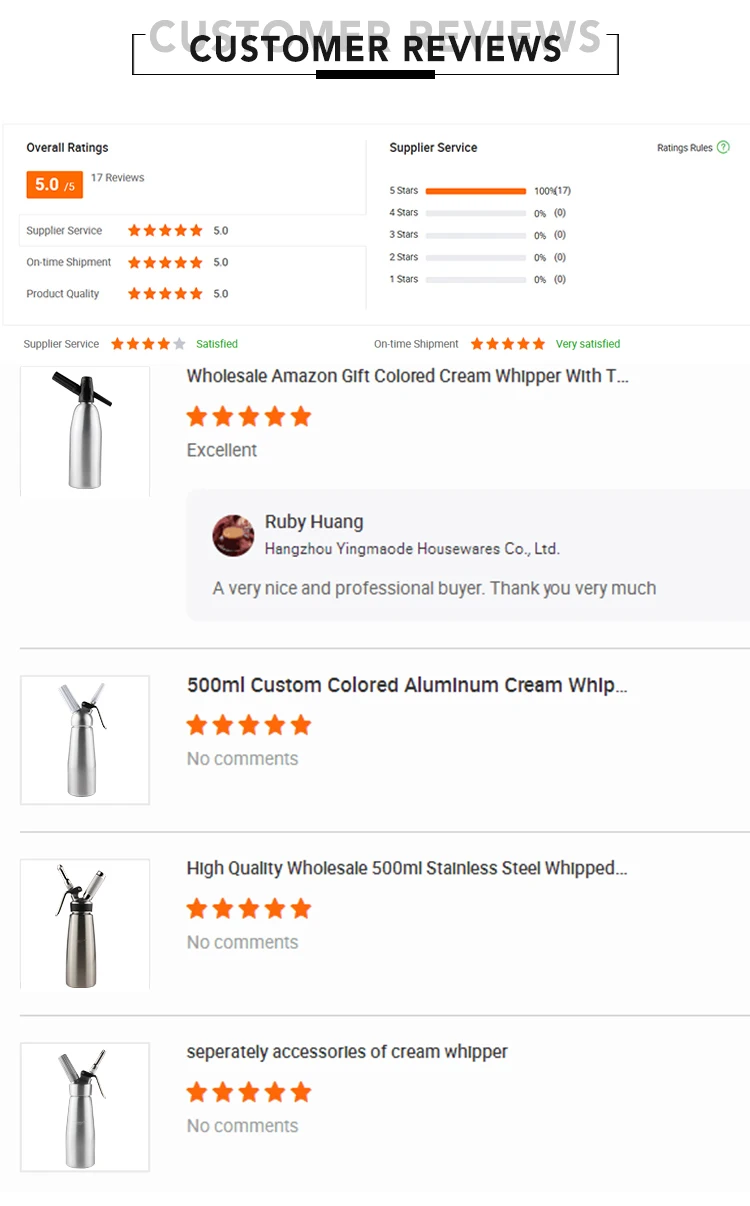Open 'High Quality Wholesale 500ml Stainless Steel Whipped' link
The image size is (750, 1206).
(407, 869)
